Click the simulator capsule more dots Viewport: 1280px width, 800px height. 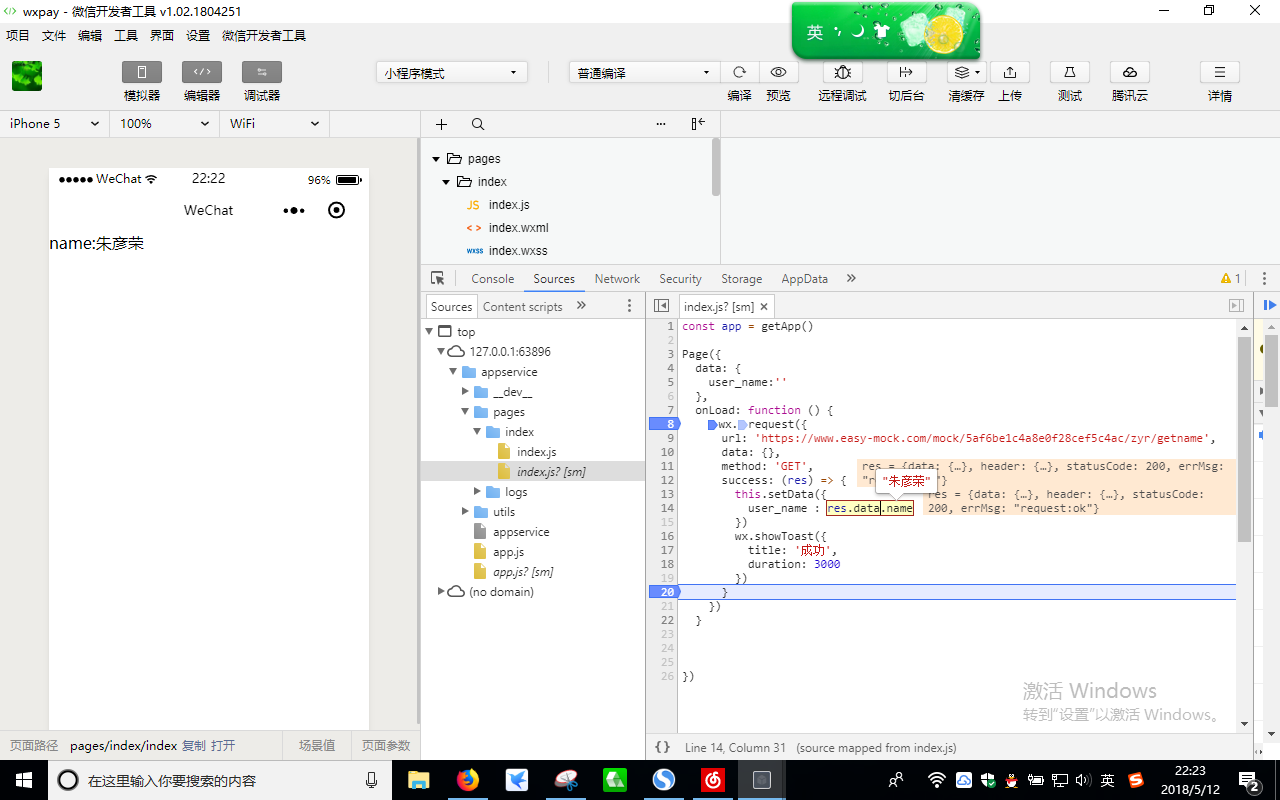pyautogui.click(x=293, y=210)
